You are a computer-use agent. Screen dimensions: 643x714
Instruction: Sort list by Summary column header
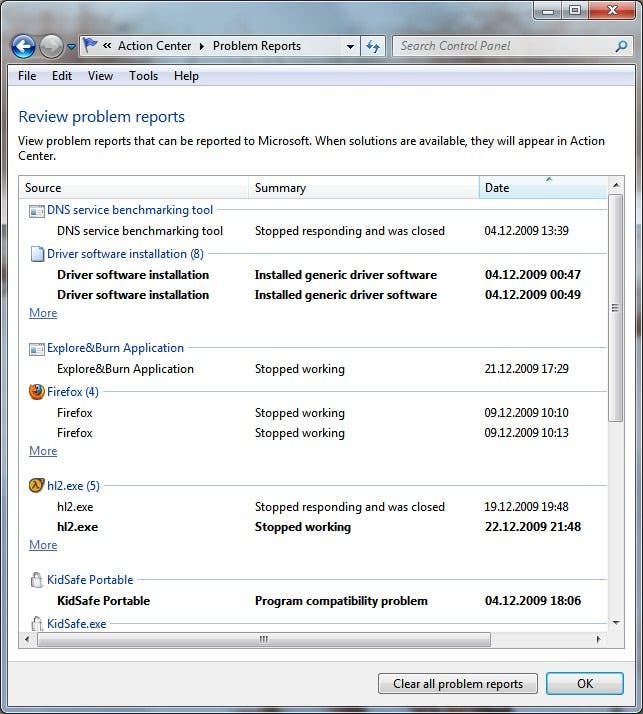point(364,188)
